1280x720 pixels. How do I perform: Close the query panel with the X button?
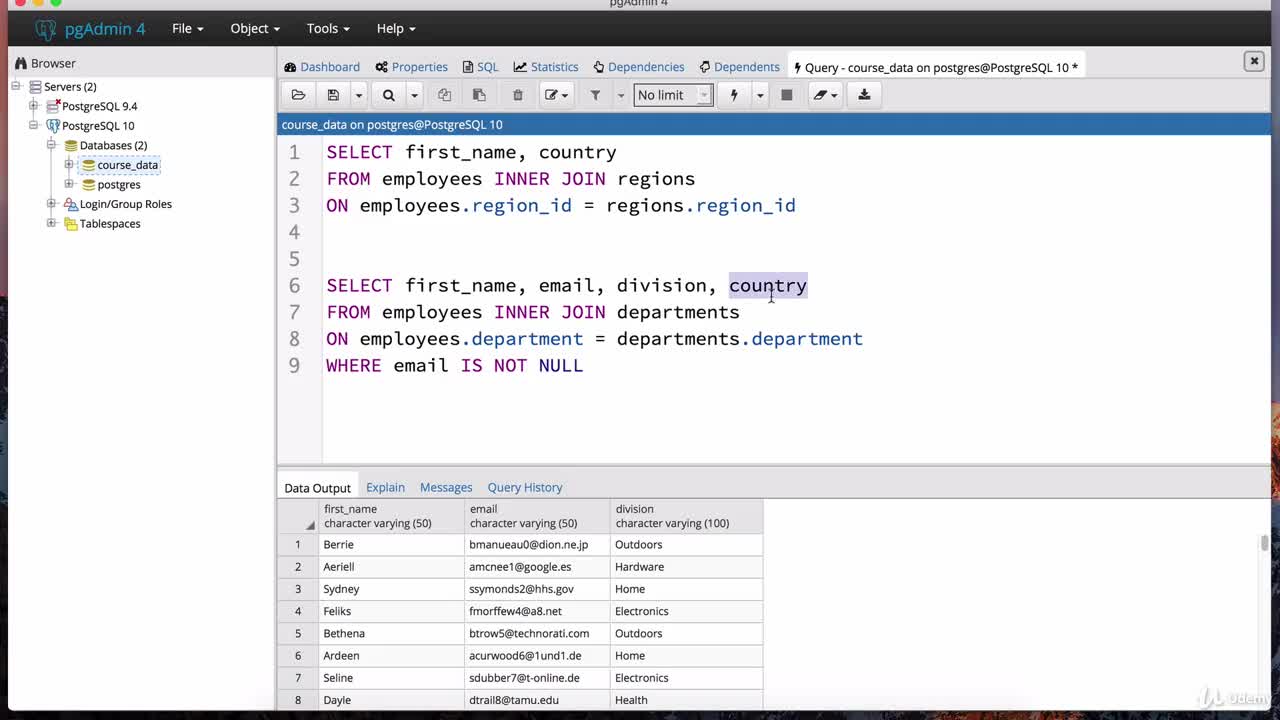1253,61
